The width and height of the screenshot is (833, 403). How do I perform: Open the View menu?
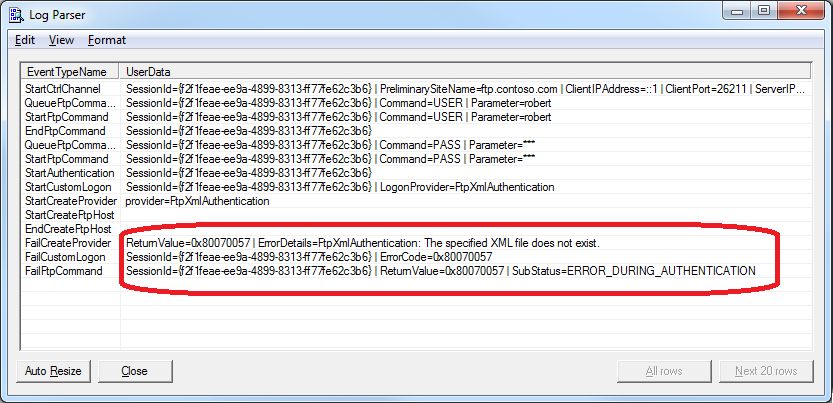pyautogui.click(x=61, y=40)
